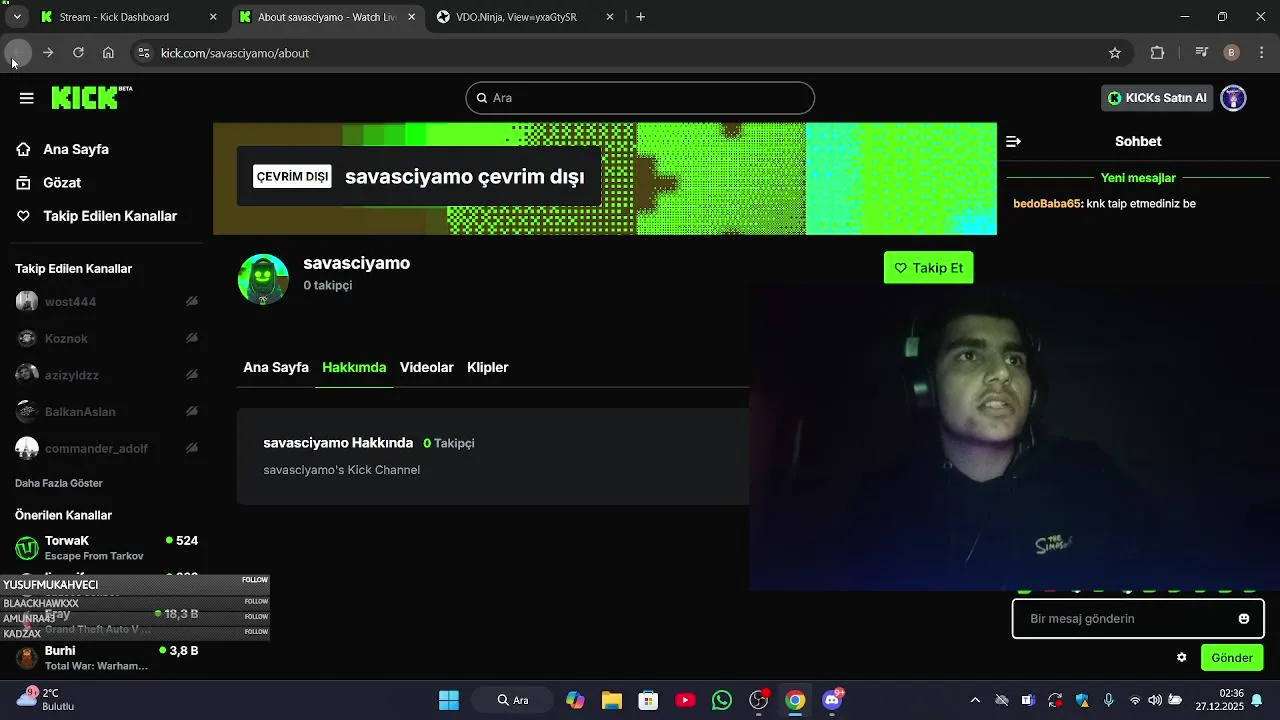This screenshot has width=1280, height=720.
Task: Switch to VDO.Ninja browser tab
Action: click(x=526, y=17)
